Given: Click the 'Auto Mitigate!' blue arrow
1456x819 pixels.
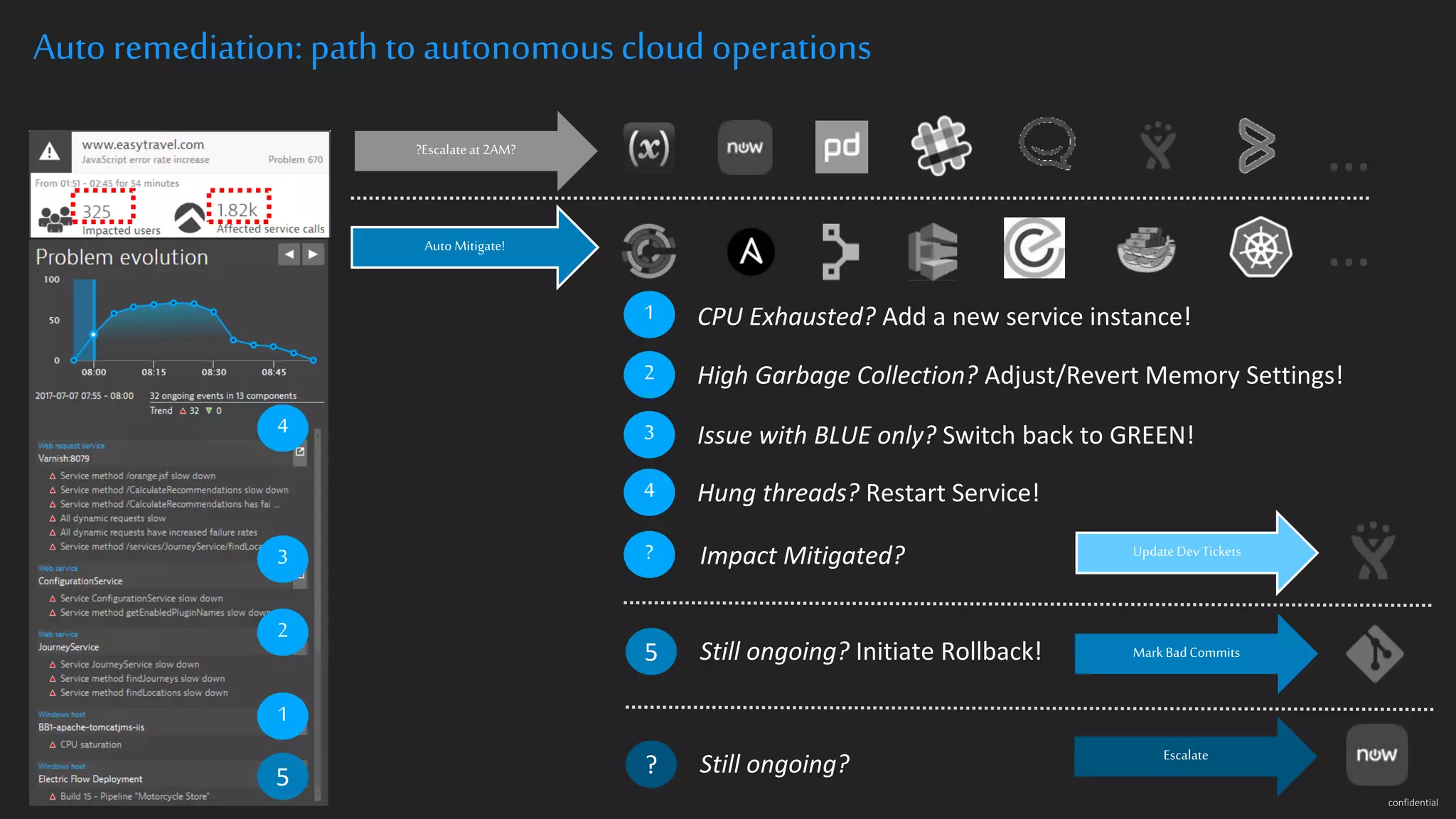Looking at the screenshot, I should click(475, 246).
